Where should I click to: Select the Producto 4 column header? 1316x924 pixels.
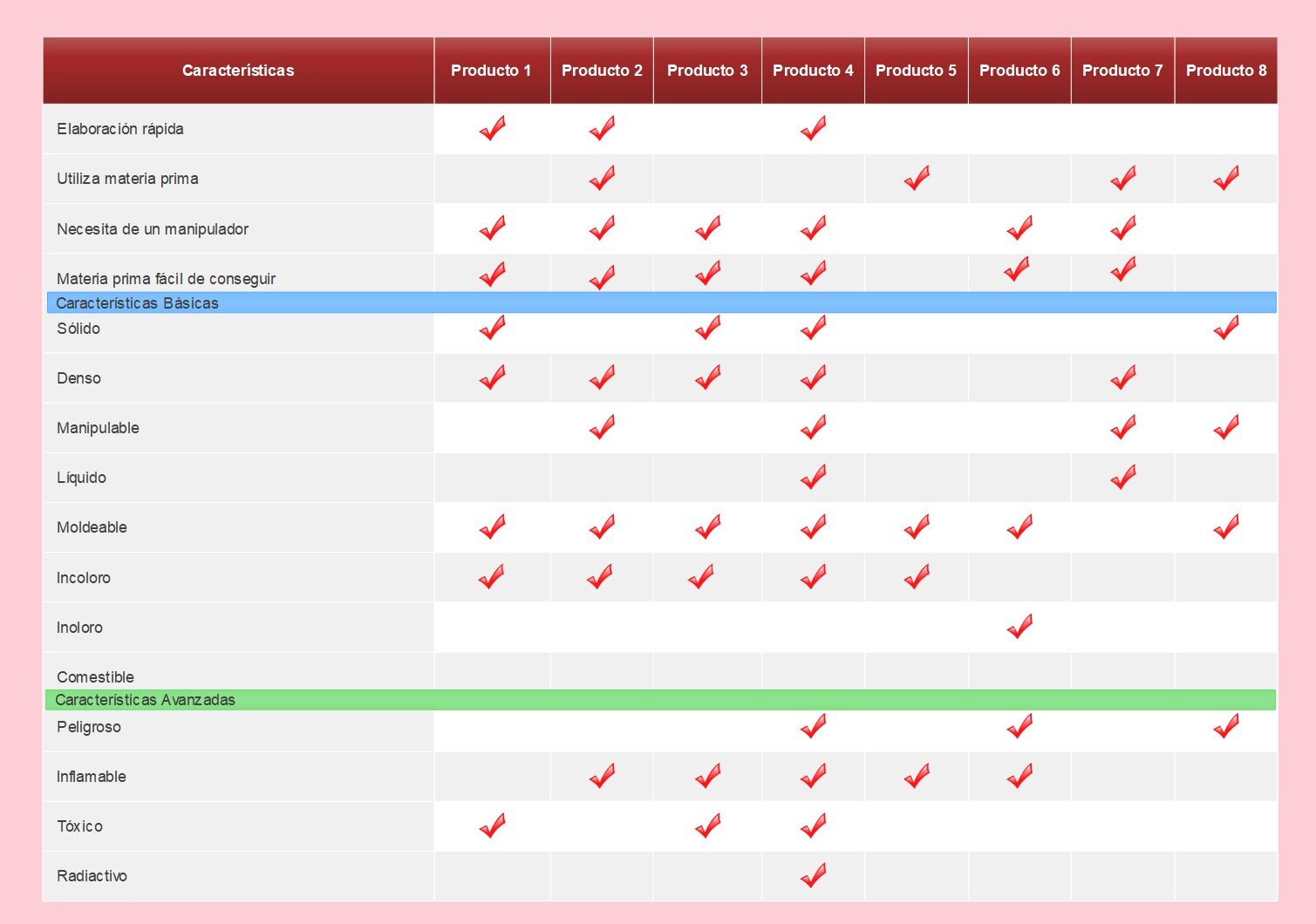click(812, 71)
